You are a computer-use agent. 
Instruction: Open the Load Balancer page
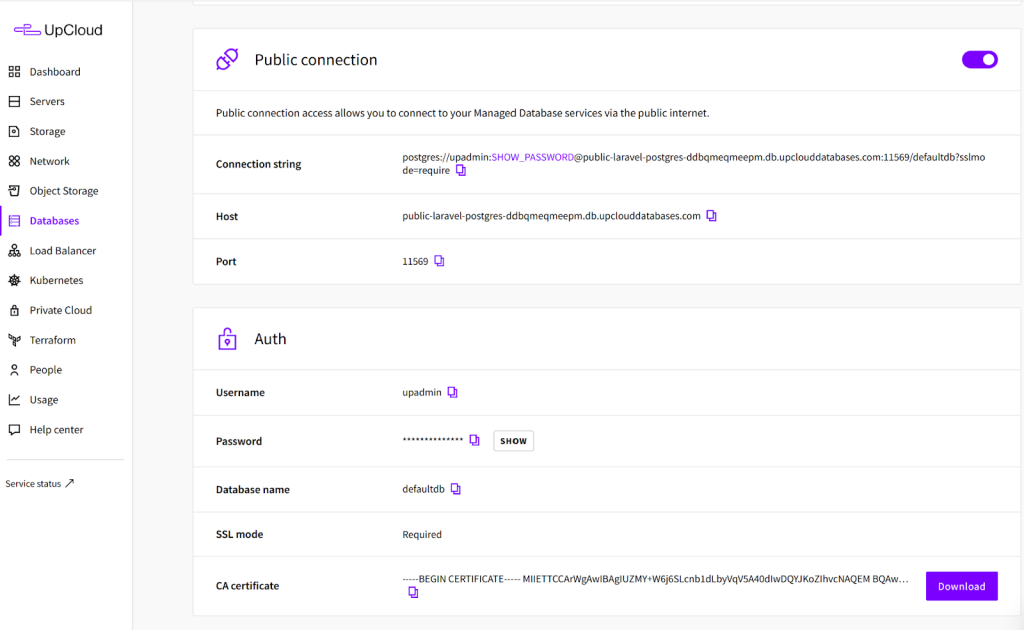[x=62, y=251]
